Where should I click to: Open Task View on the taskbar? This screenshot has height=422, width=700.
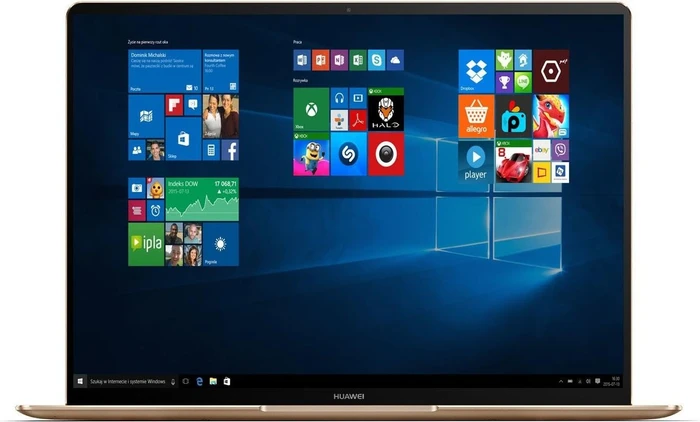point(186,381)
